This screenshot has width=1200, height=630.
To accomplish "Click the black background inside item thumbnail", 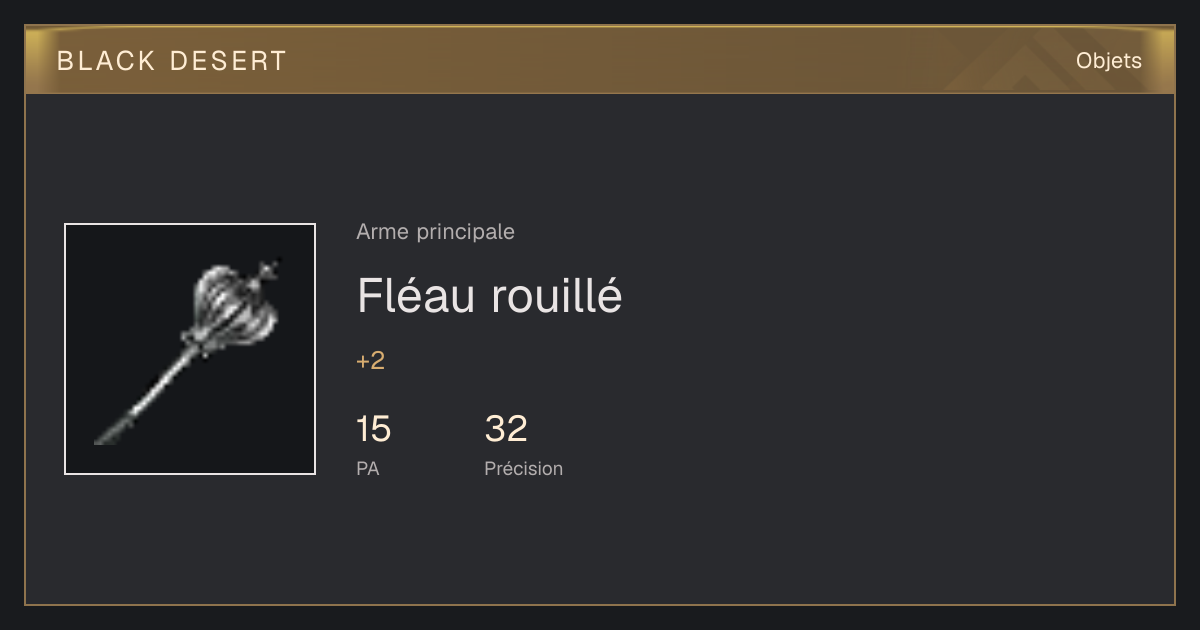I will coord(120,280).
